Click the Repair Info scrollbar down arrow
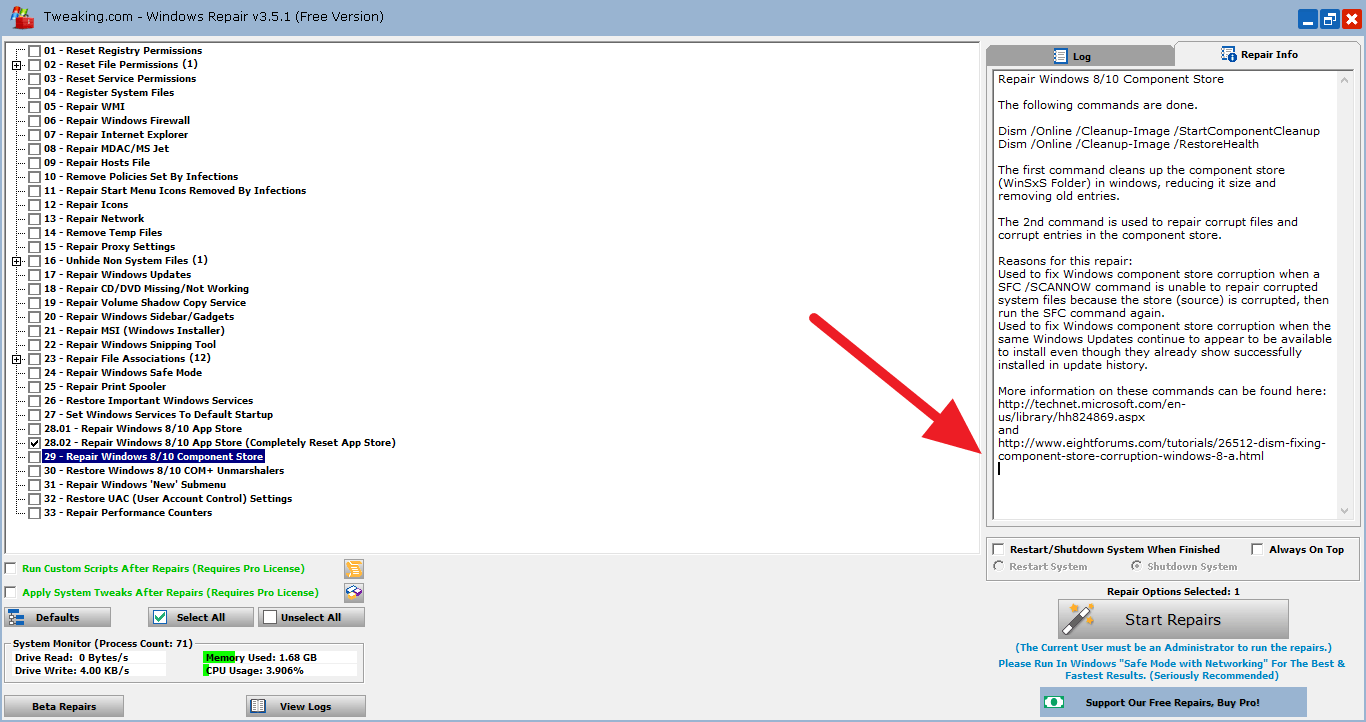 click(1345, 511)
